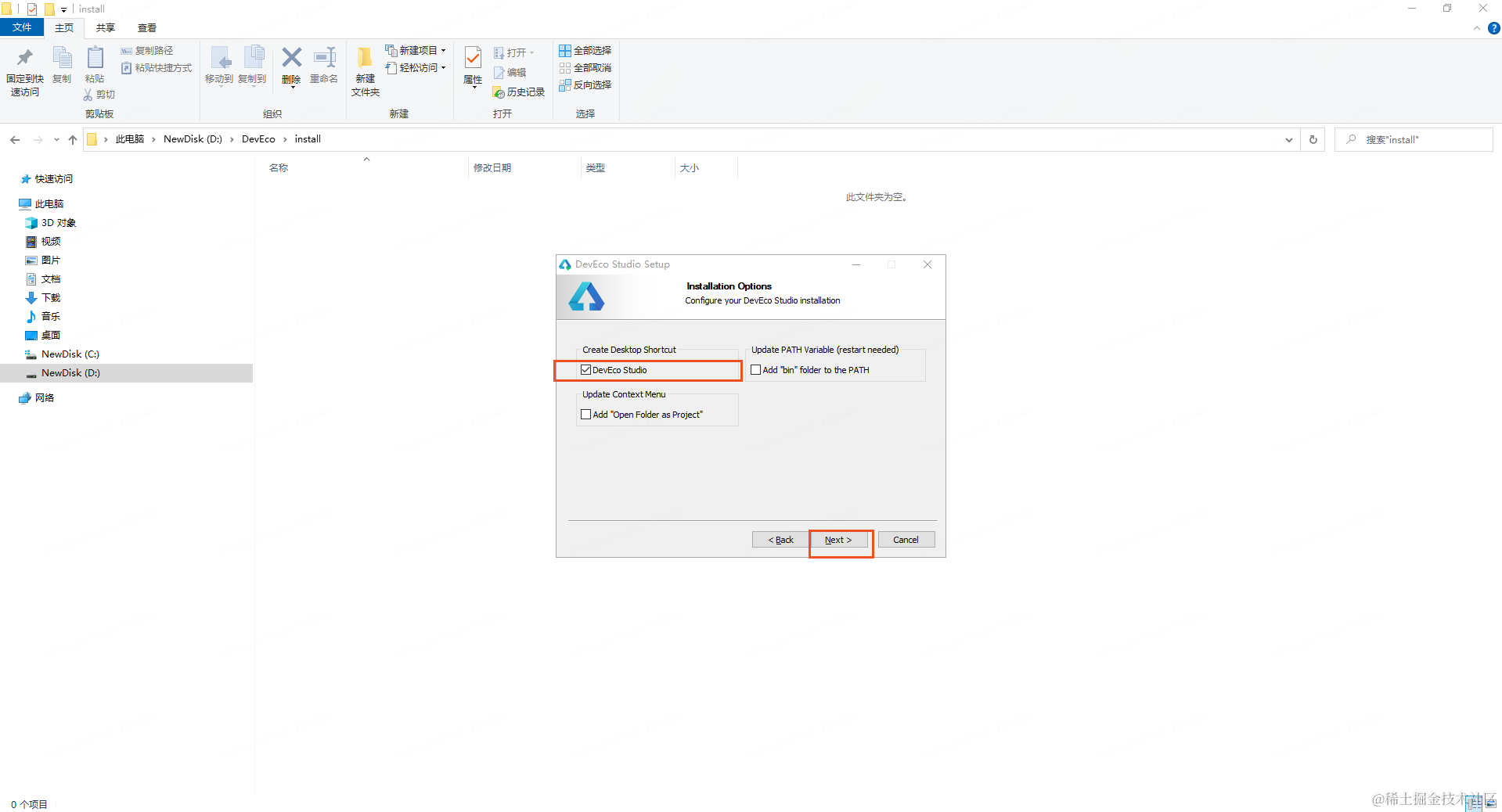Select 3D Objects (3D 对象) in sidebar
This screenshot has width=1502, height=812.
(58, 223)
